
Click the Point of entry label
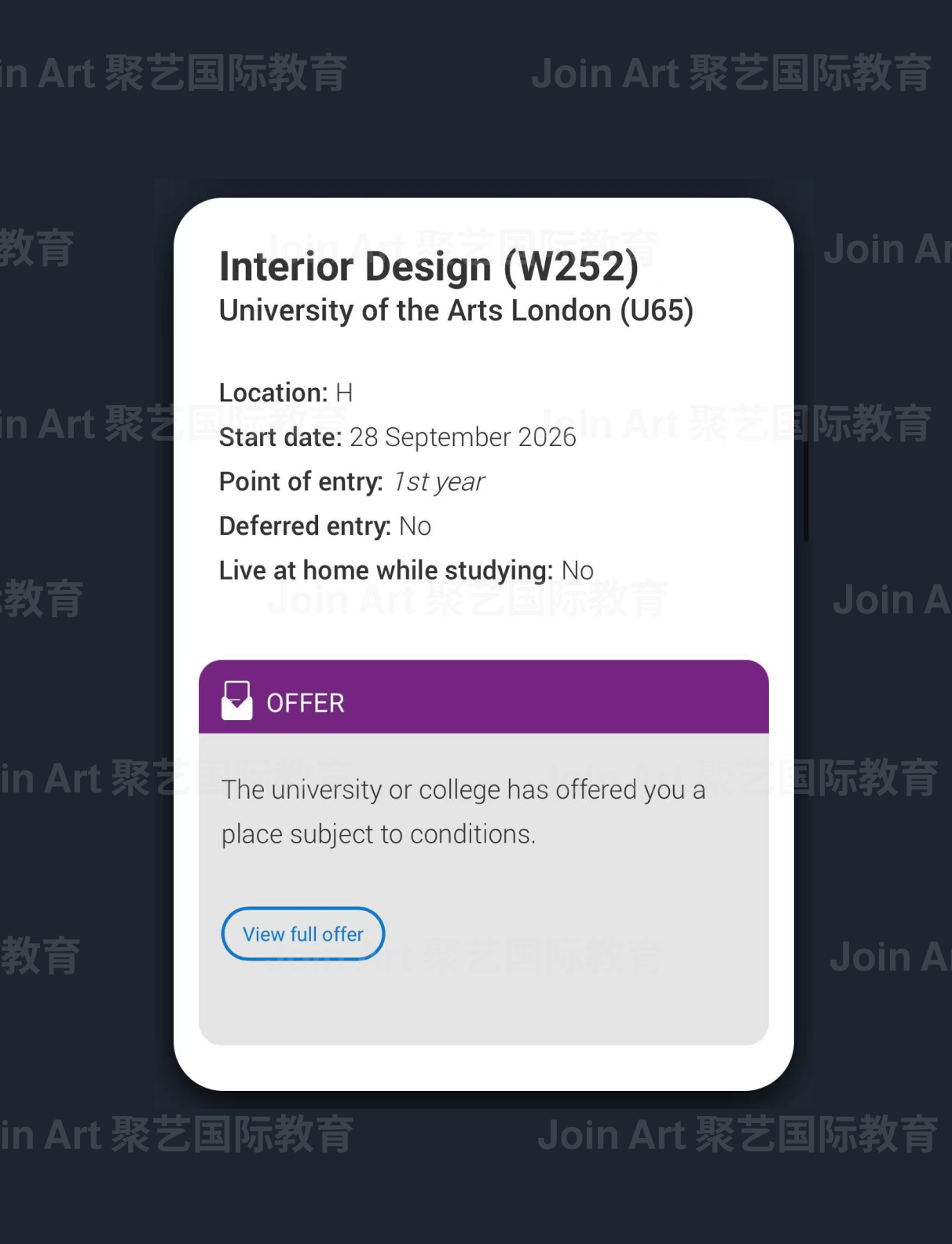pos(301,482)
